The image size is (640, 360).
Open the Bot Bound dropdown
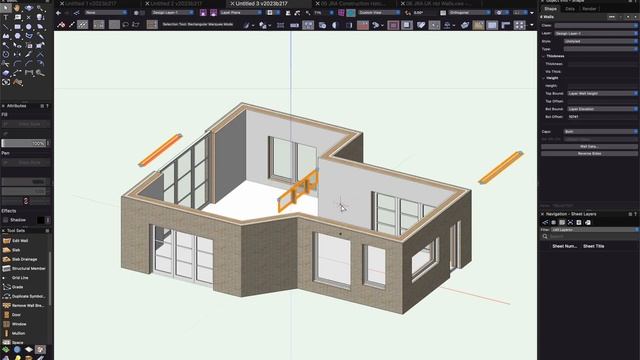[x=602, y=109]
